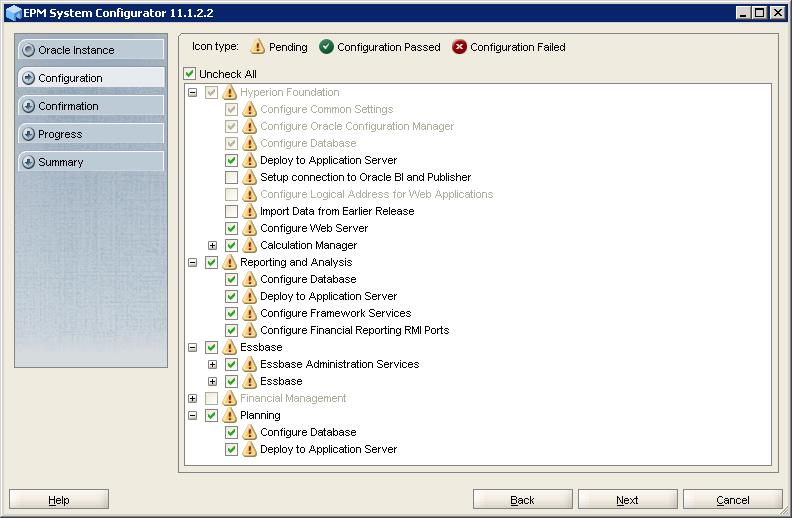
Task: Click the Back button
Action: coord(523,499)
